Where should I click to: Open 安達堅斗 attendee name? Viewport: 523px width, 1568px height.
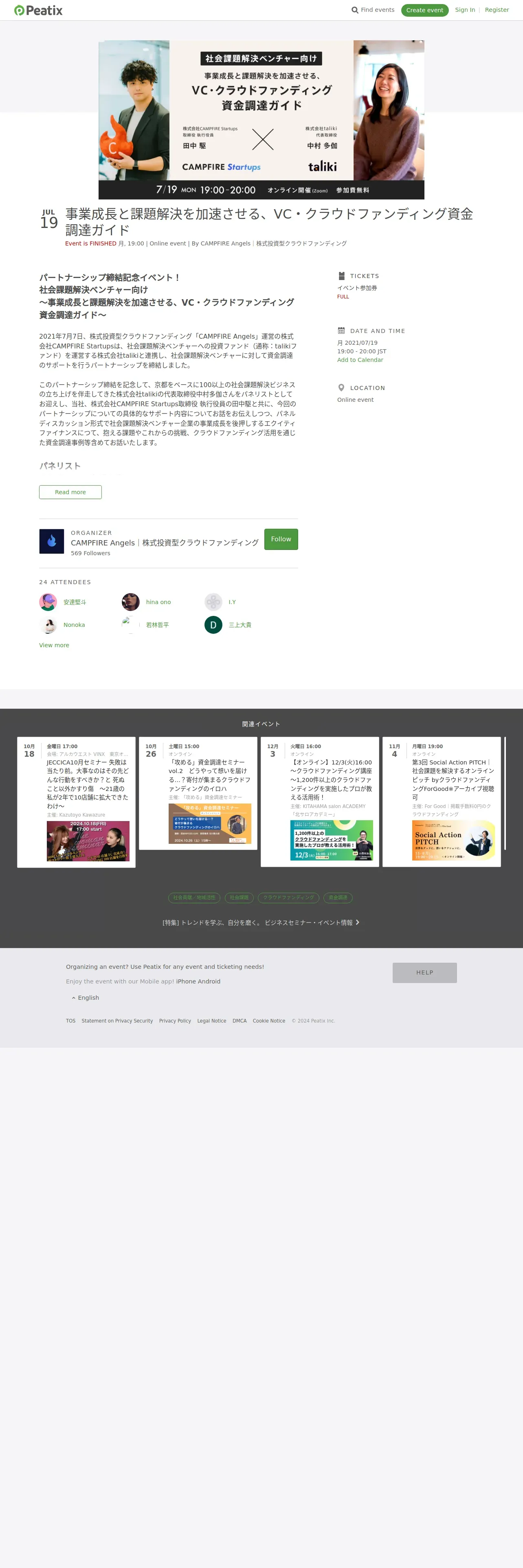coord(75,602)
